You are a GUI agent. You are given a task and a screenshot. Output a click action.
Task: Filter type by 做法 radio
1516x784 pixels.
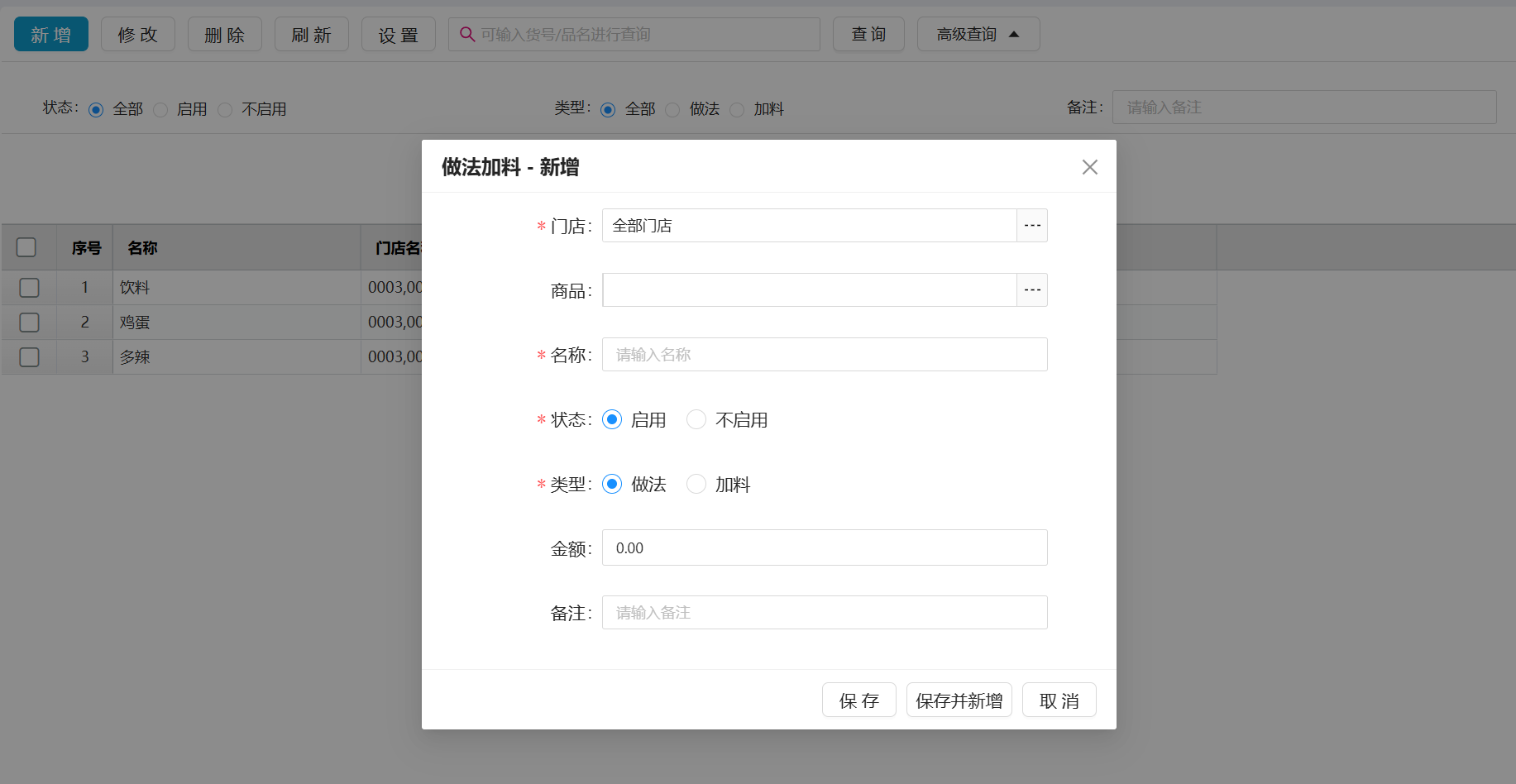[672, 109]
